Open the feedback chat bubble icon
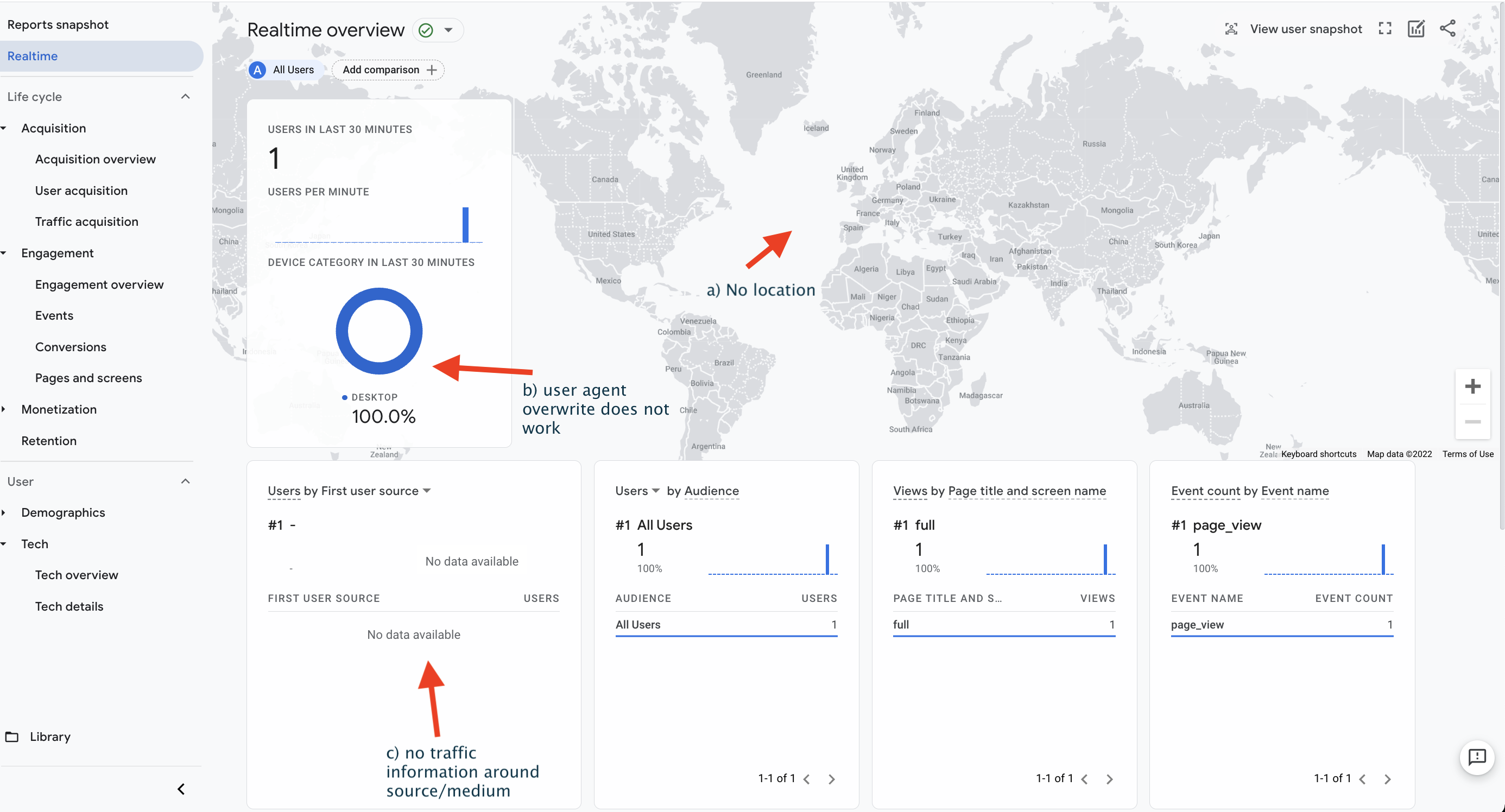This screenshot has width=1505, height=812. [1476, 757]
